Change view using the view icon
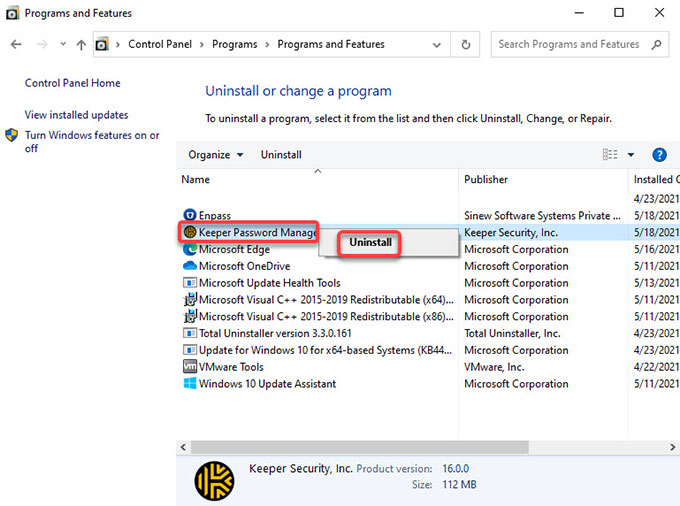Viewport: 680px width, 506px height. (610, 154)
